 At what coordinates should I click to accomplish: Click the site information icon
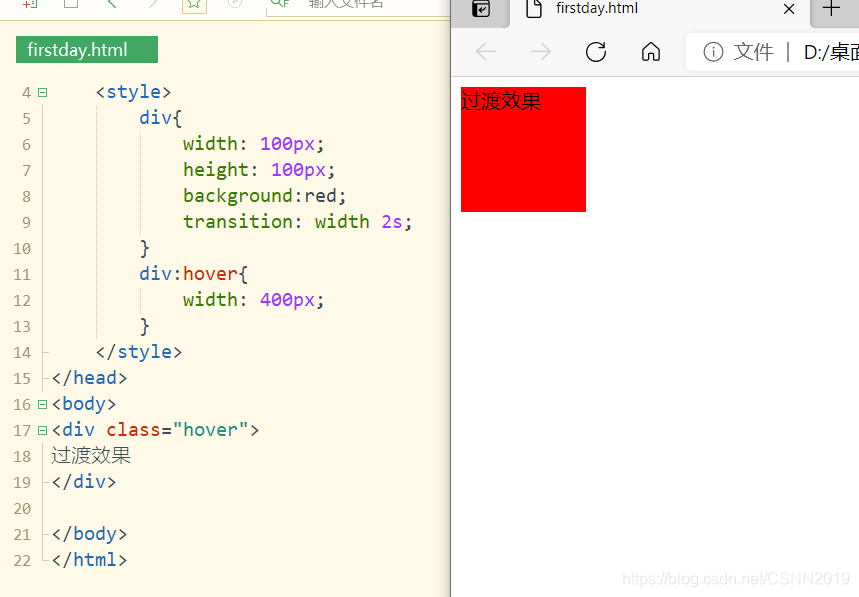pos(713,52)
